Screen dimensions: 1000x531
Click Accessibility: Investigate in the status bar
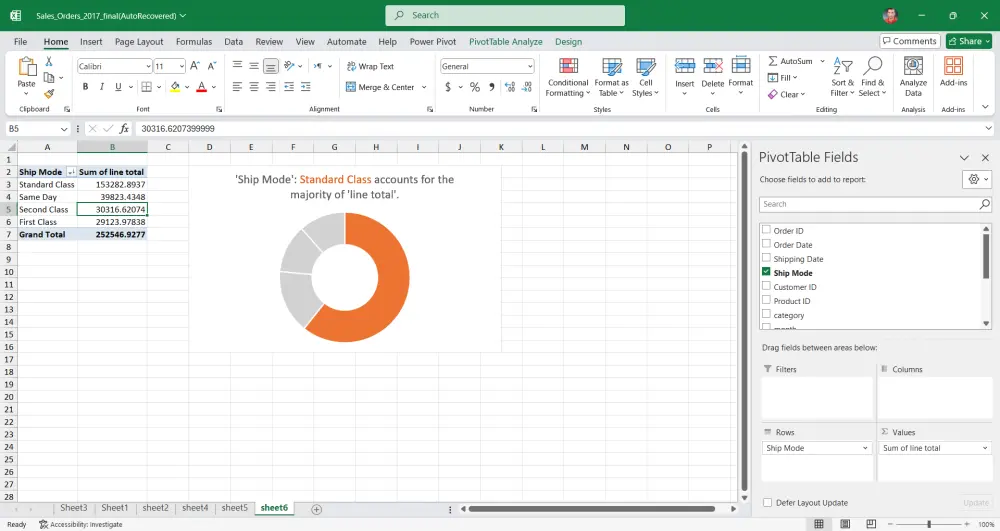tap(80, 525)
